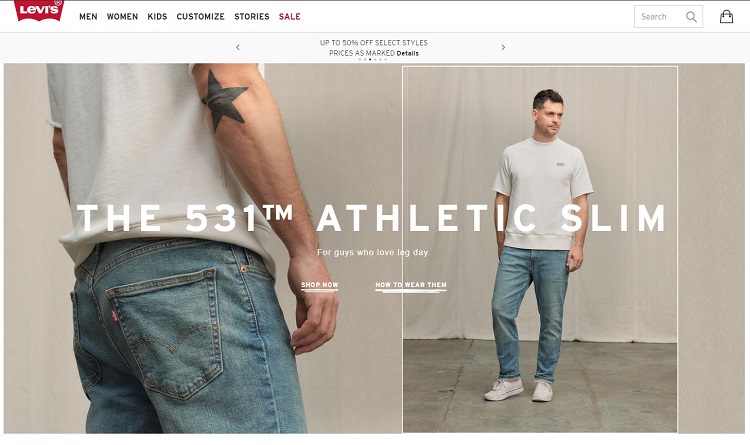Advance promo banner with right chevron
This screenshot has width=750, height=445.
tap(503, 47)
